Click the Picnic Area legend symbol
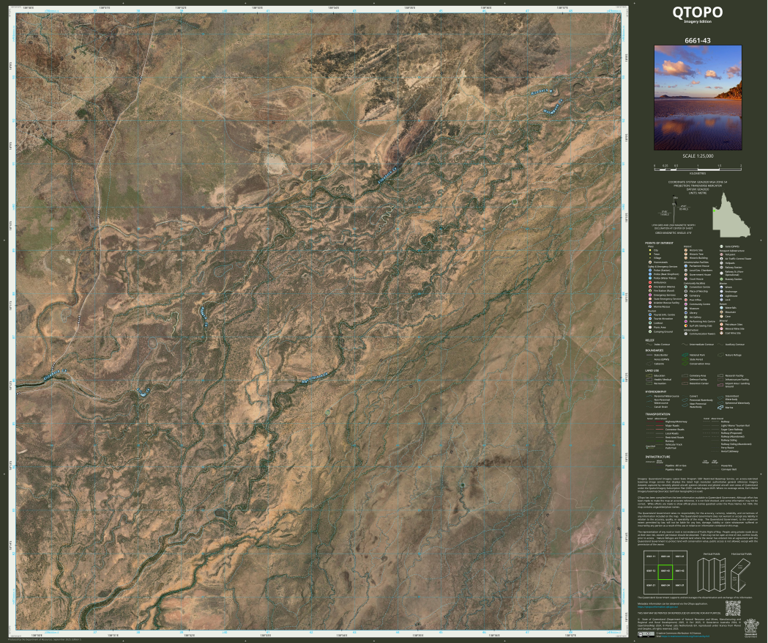The height and width of the screenshot is (643, 768). click(650, 327)
